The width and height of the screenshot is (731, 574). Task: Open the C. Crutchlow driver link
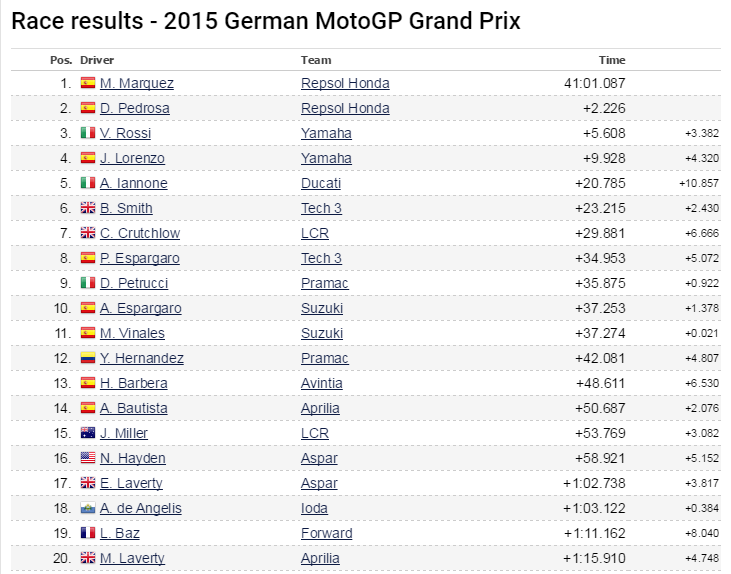pos(138,233)
